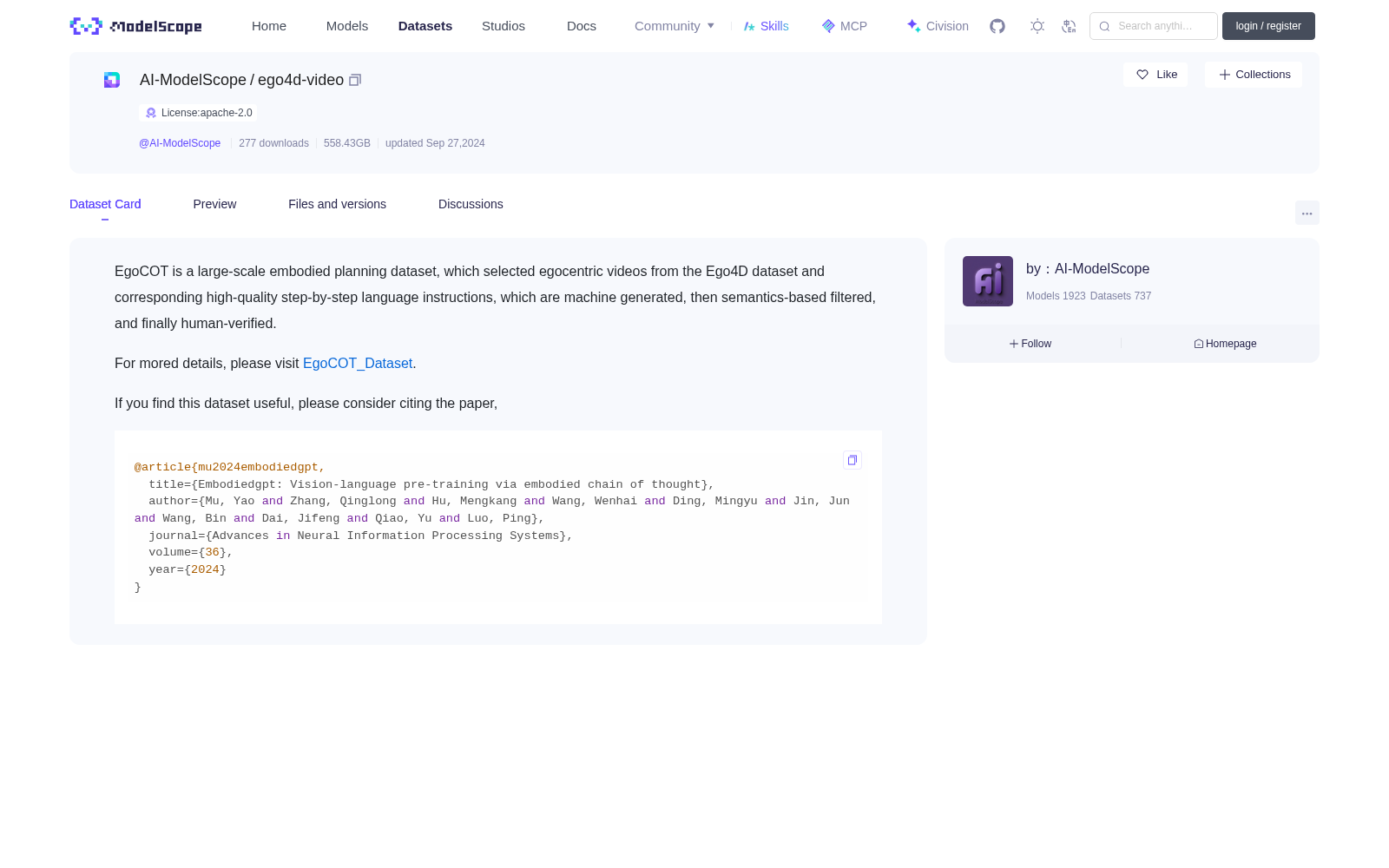Switch to Files and versions tab
1389x868 pixels.
[337, 204]
